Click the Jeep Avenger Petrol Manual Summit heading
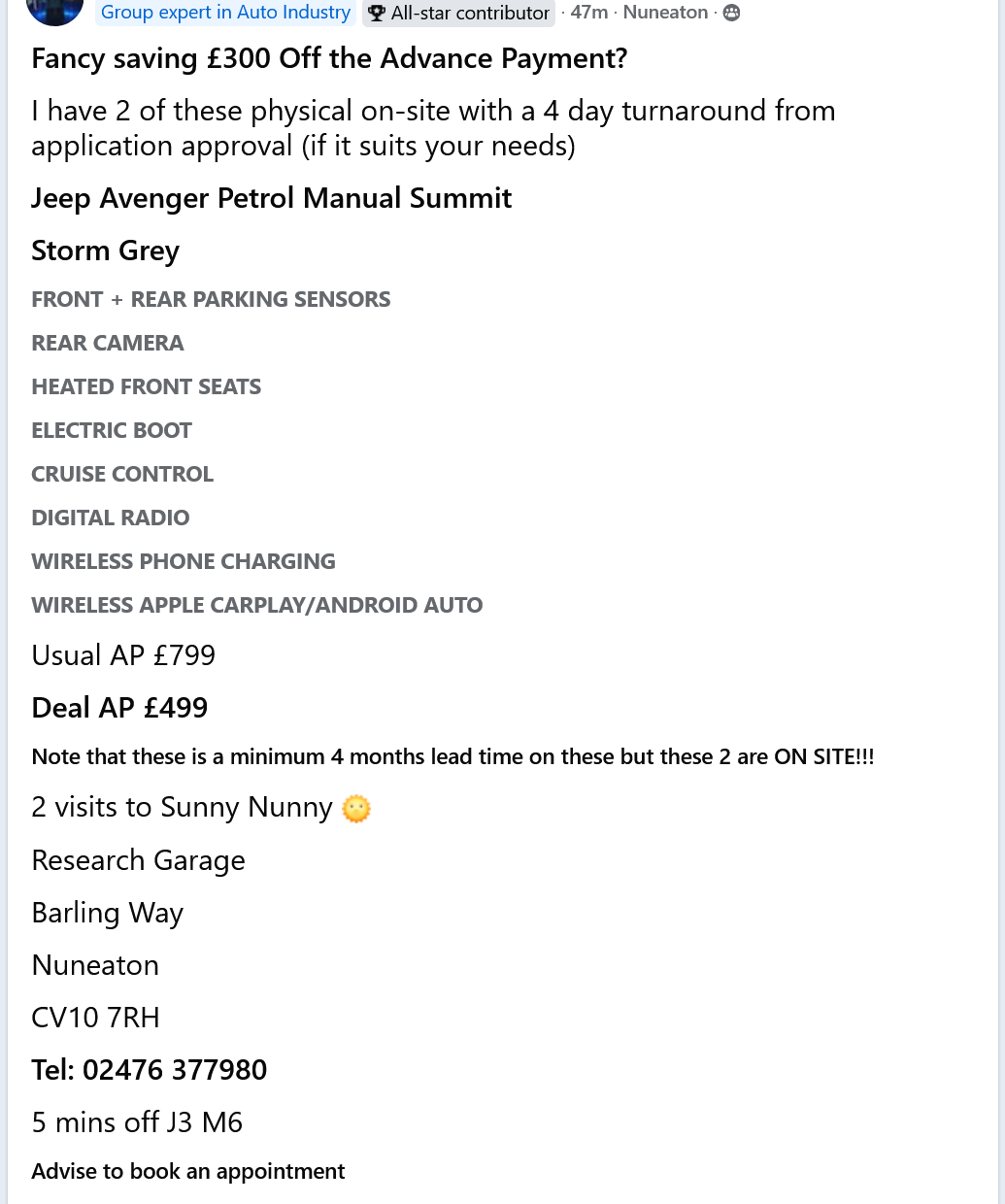 coord(271,198)
